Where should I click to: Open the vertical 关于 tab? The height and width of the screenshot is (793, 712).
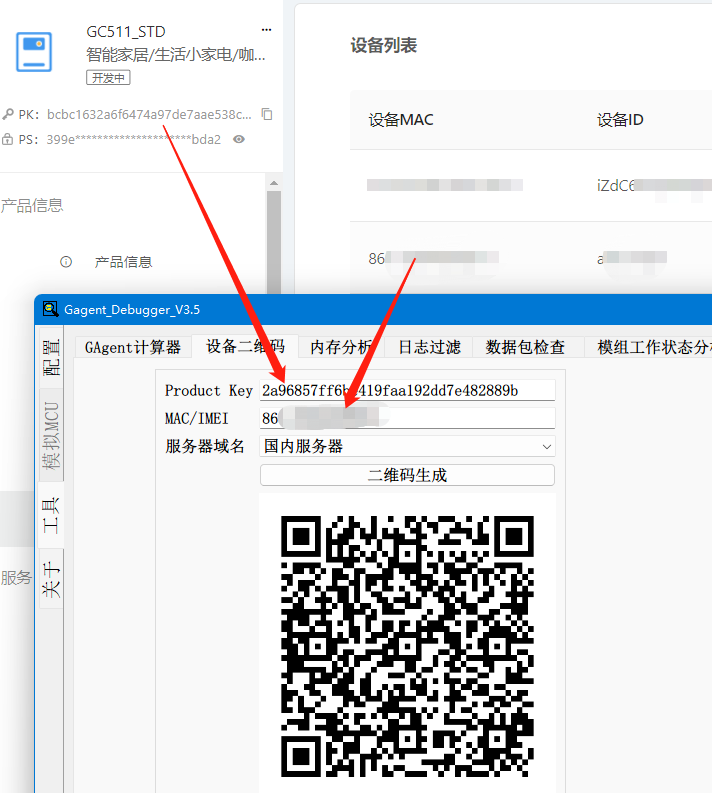51,579
